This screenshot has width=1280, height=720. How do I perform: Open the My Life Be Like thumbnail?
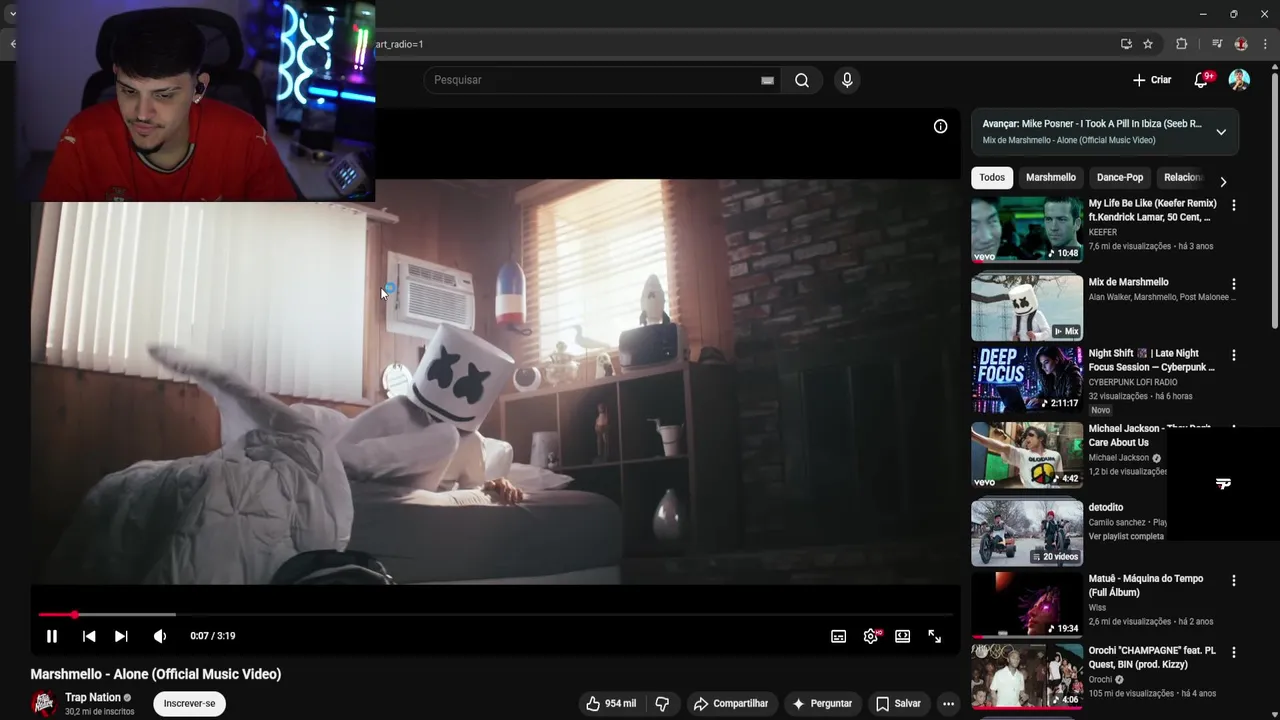pos(1027,230)
